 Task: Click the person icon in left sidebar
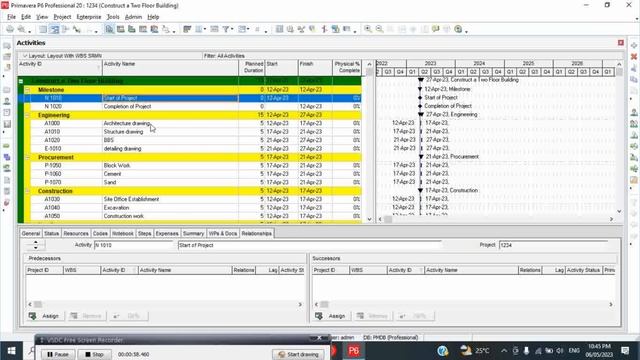pyautogui.click(x=7, y=101)
